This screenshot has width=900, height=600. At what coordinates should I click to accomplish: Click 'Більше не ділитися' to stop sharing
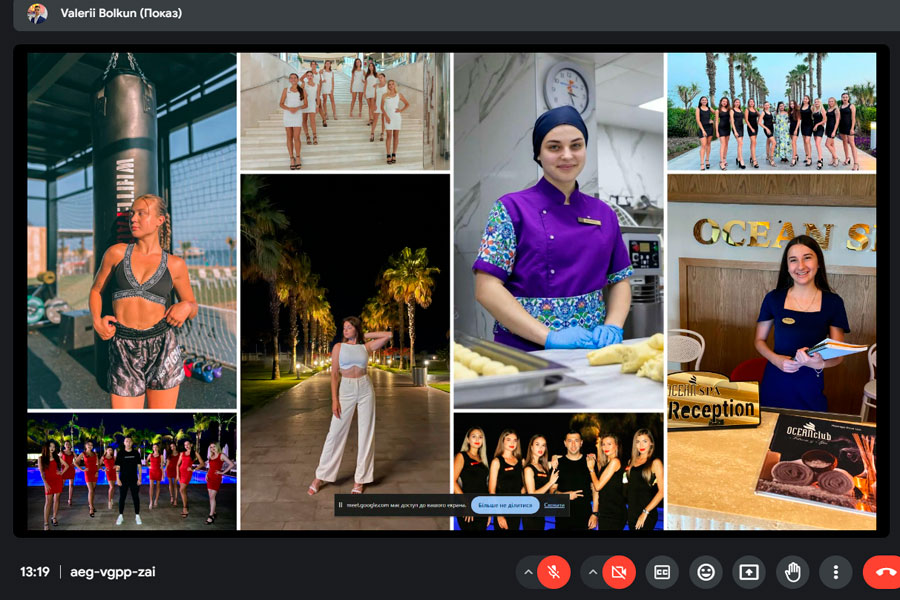coord(504,505)
